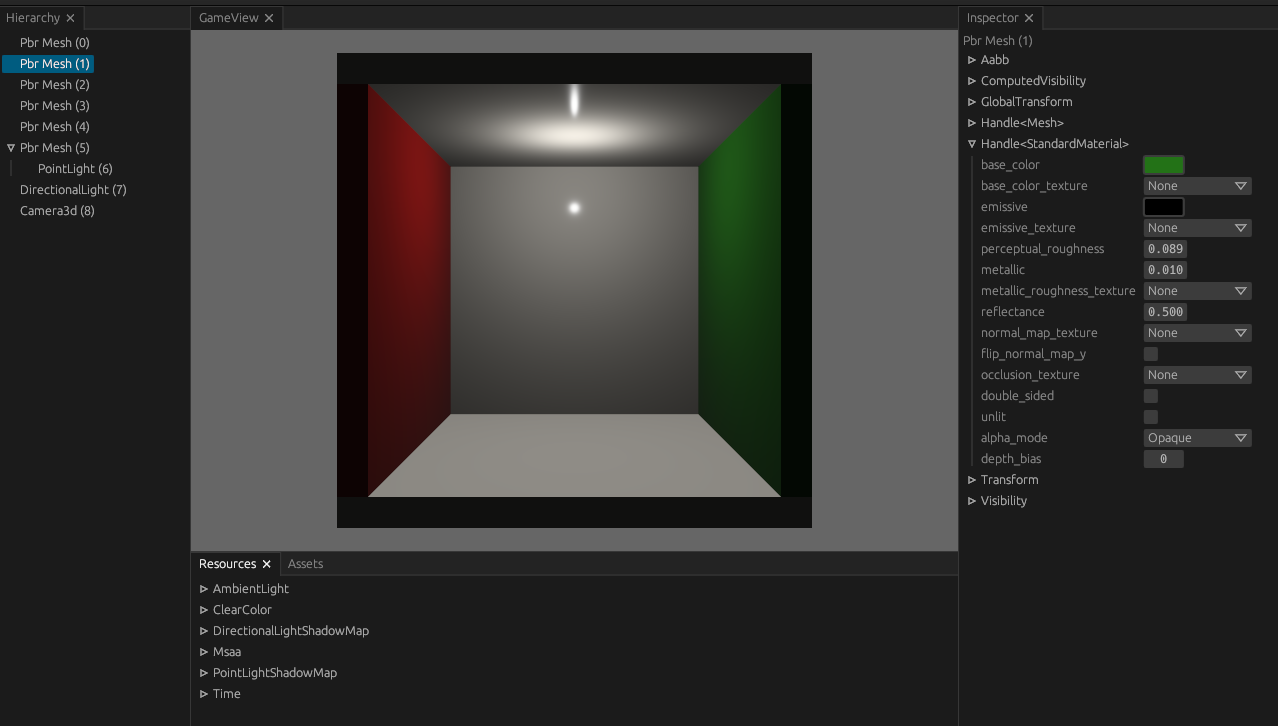The height and width of the screenshot is (726, 1278).
Task: Select the Hierarchy tab
Action: (x=33, y=18)
